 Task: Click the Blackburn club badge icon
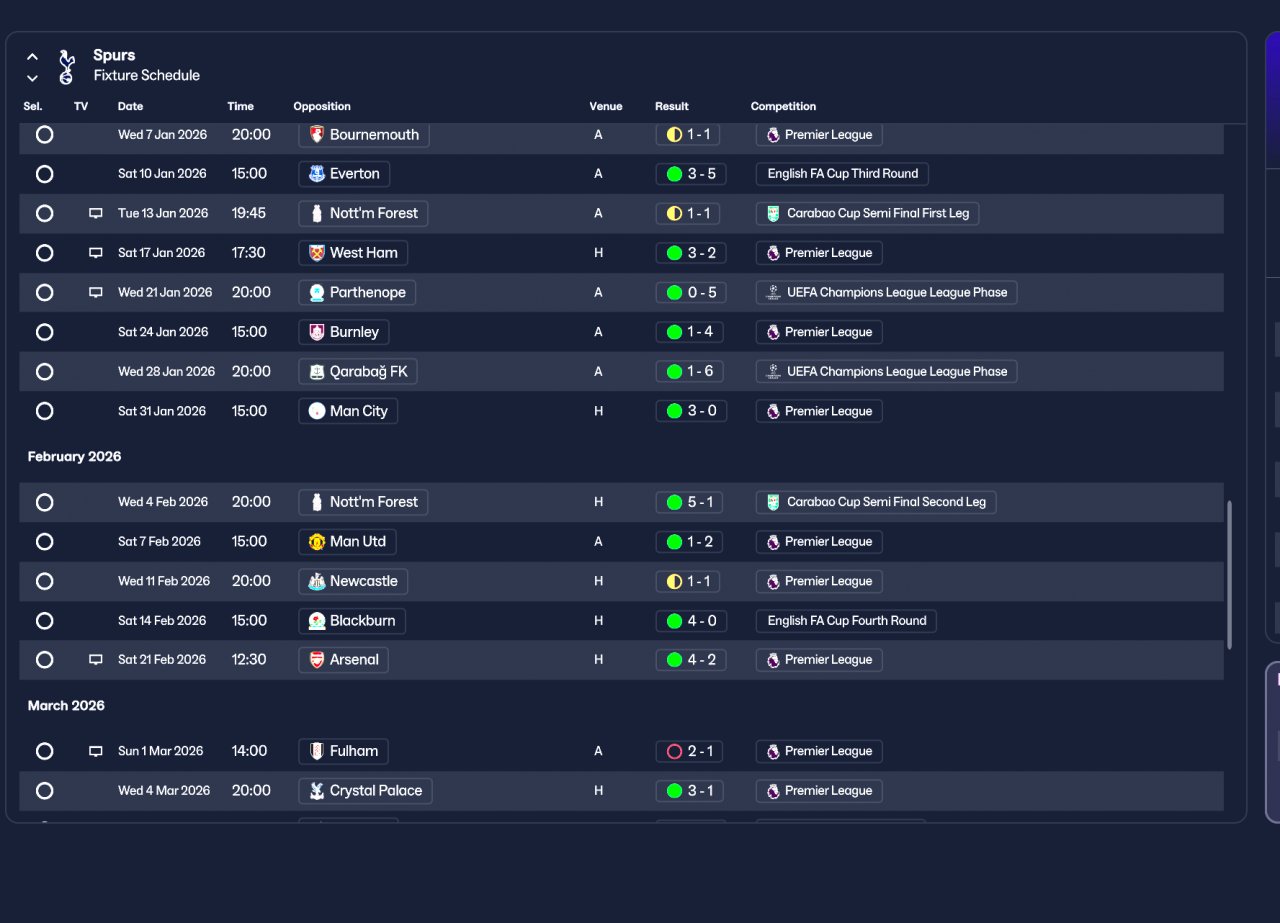click(x=317, y=621)
